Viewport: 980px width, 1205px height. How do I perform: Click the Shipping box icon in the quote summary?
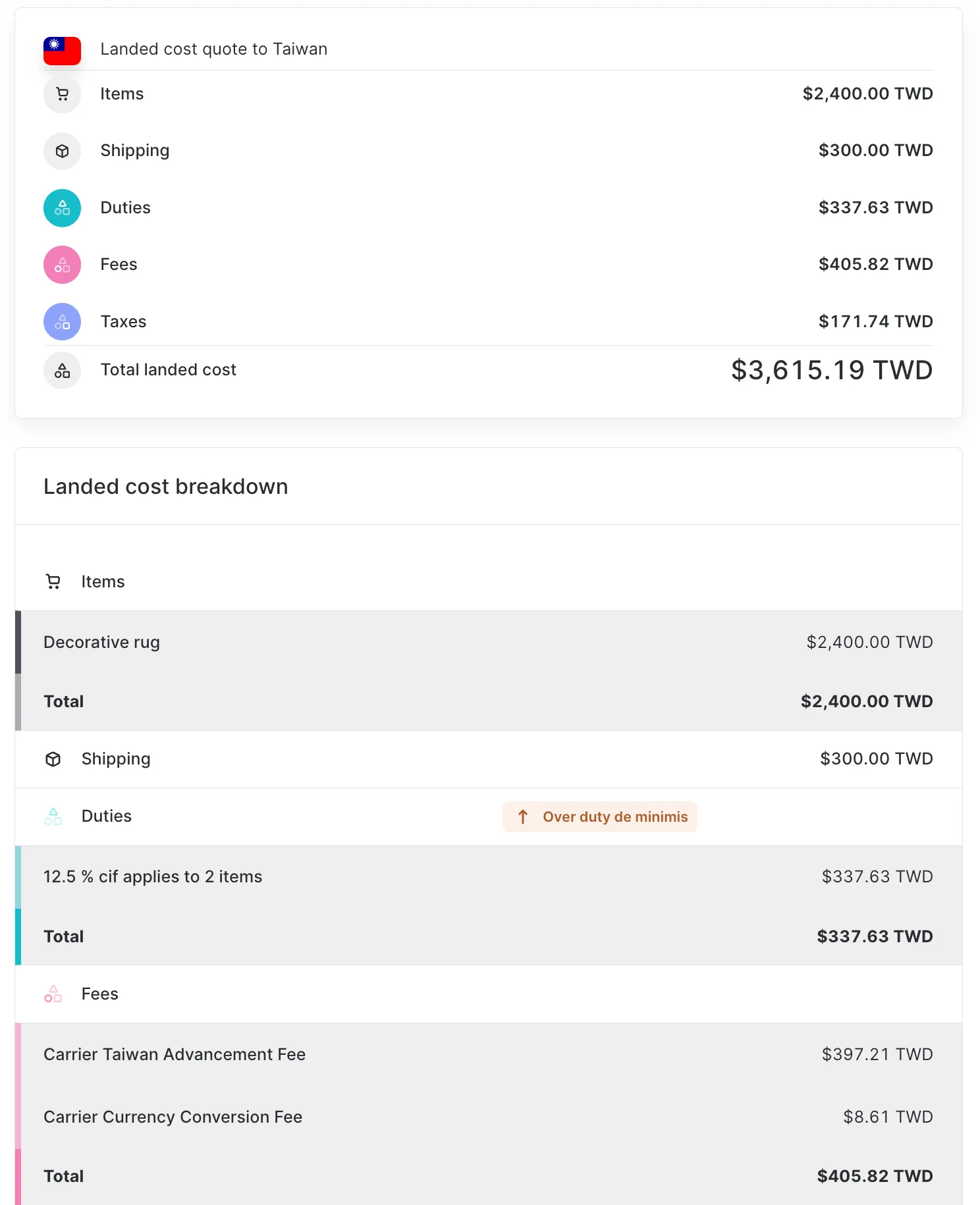[x=62, y=151]
